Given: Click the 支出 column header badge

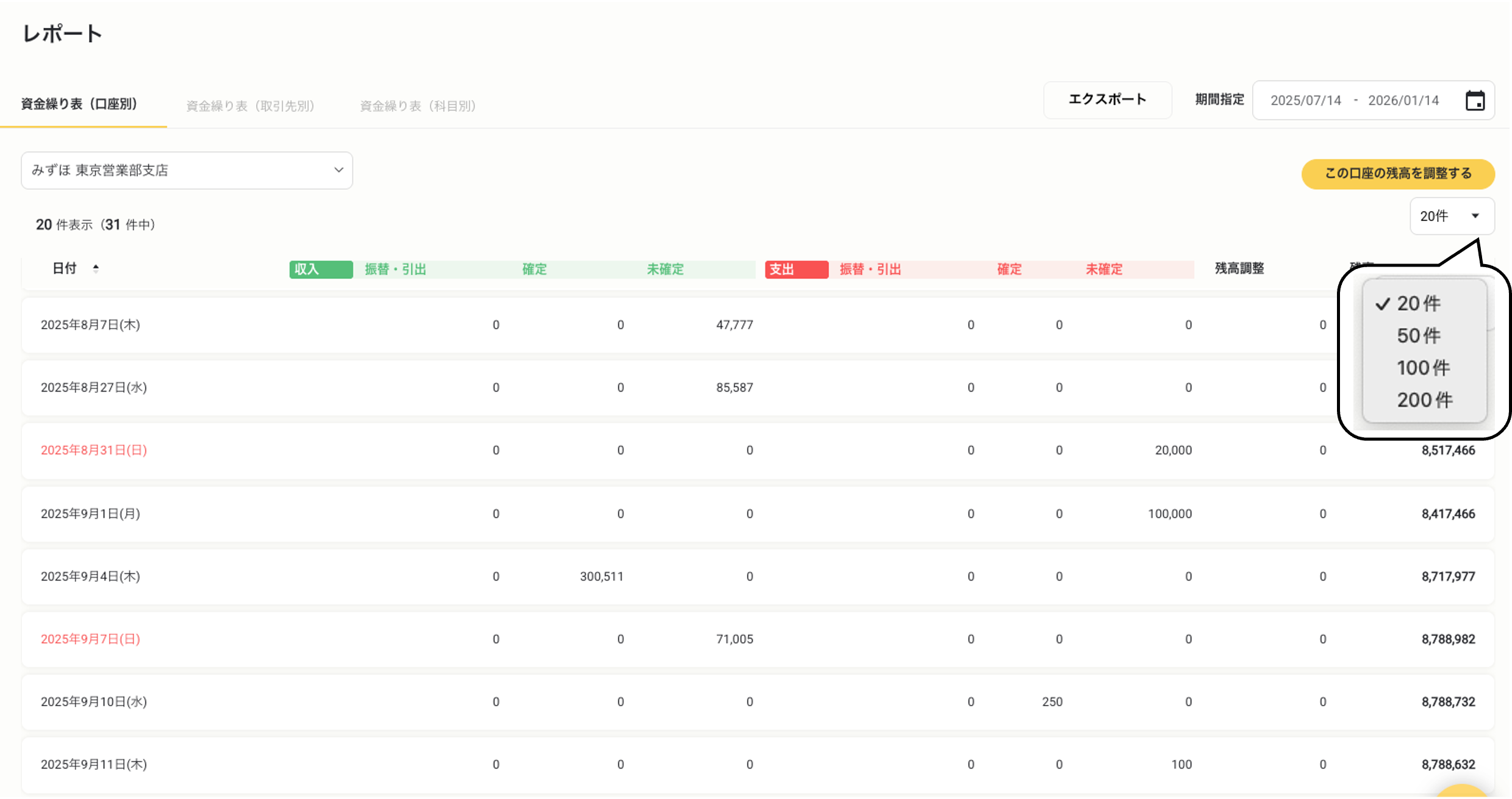Looking at the screenshot, I should [795, 269].
